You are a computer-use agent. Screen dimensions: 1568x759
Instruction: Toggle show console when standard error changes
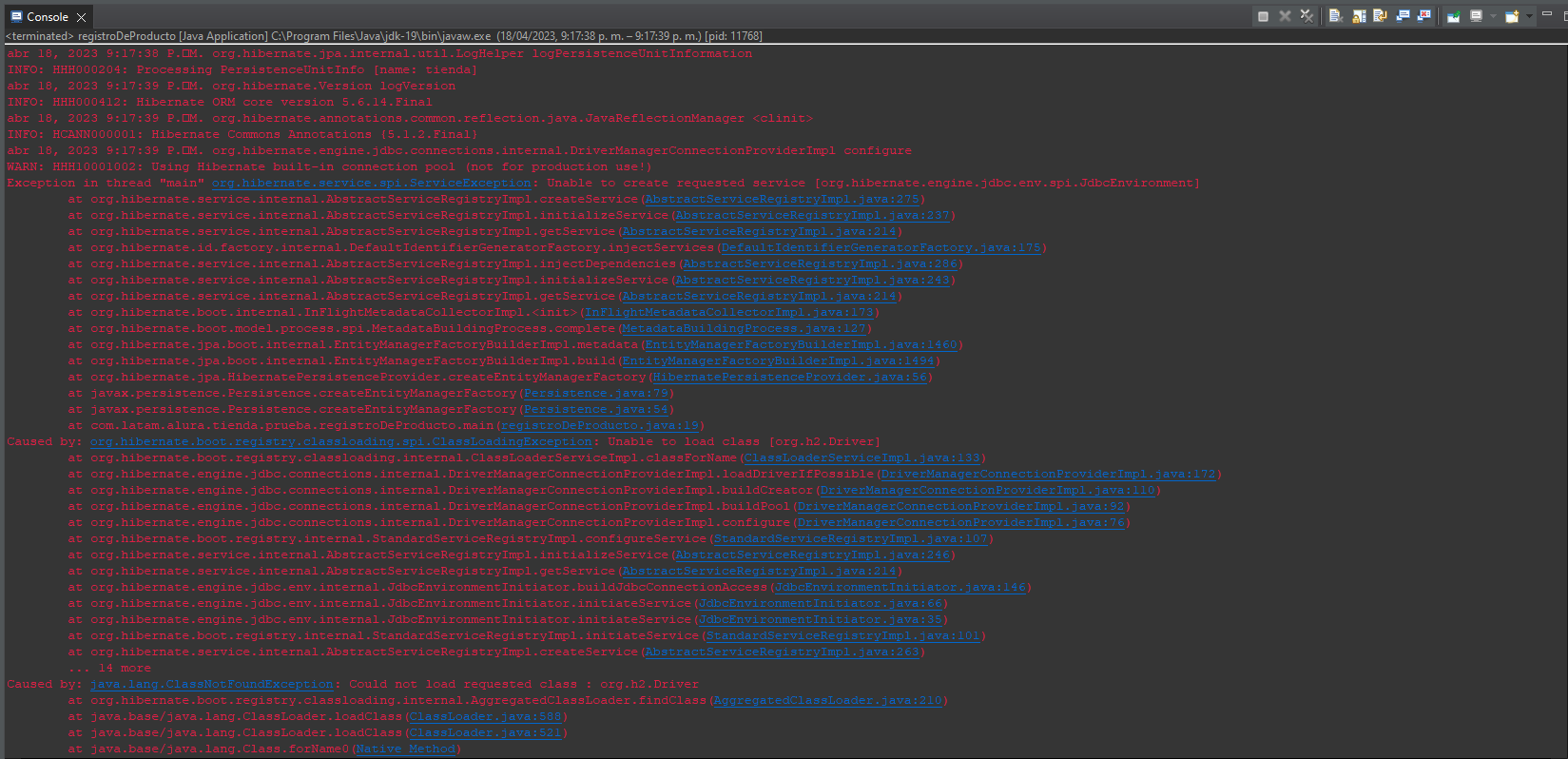tap(1424, 16)
